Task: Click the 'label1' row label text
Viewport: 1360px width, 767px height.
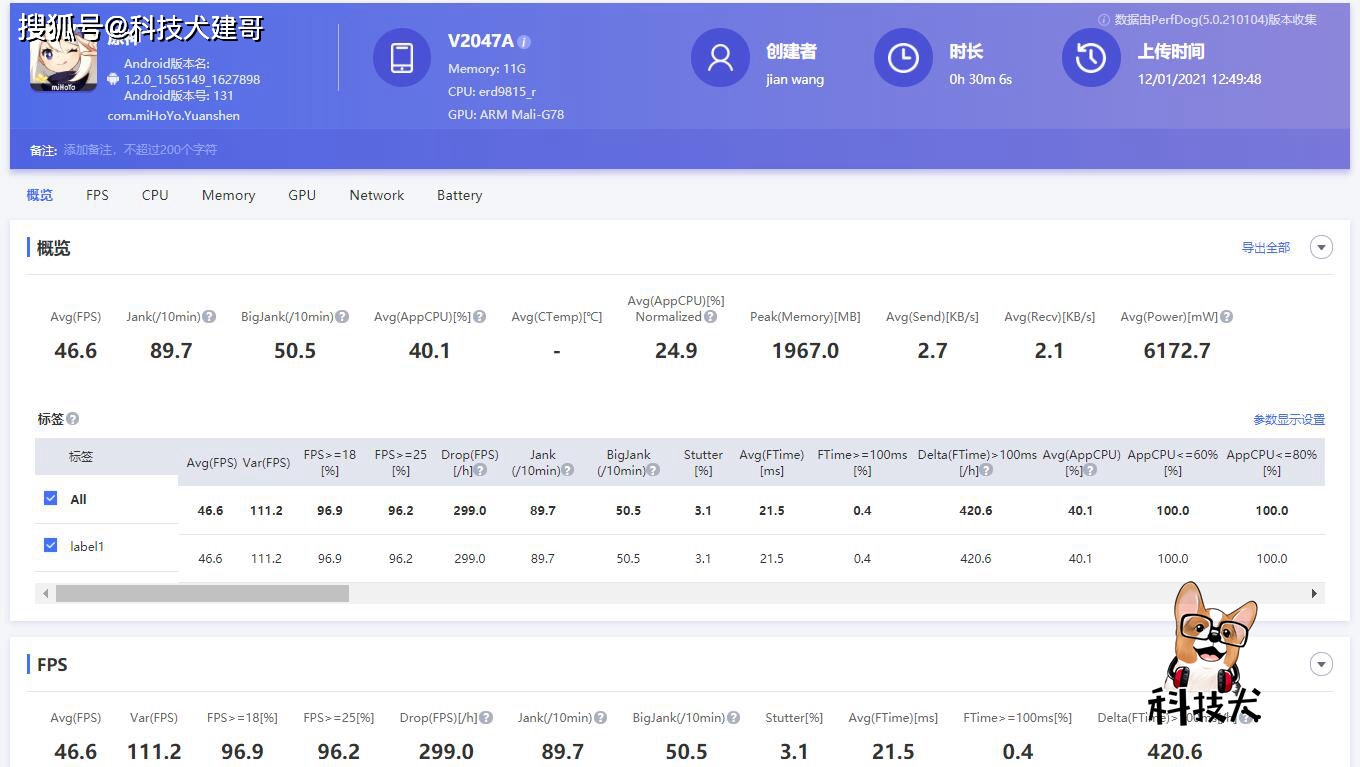Action: pos(87,546)
